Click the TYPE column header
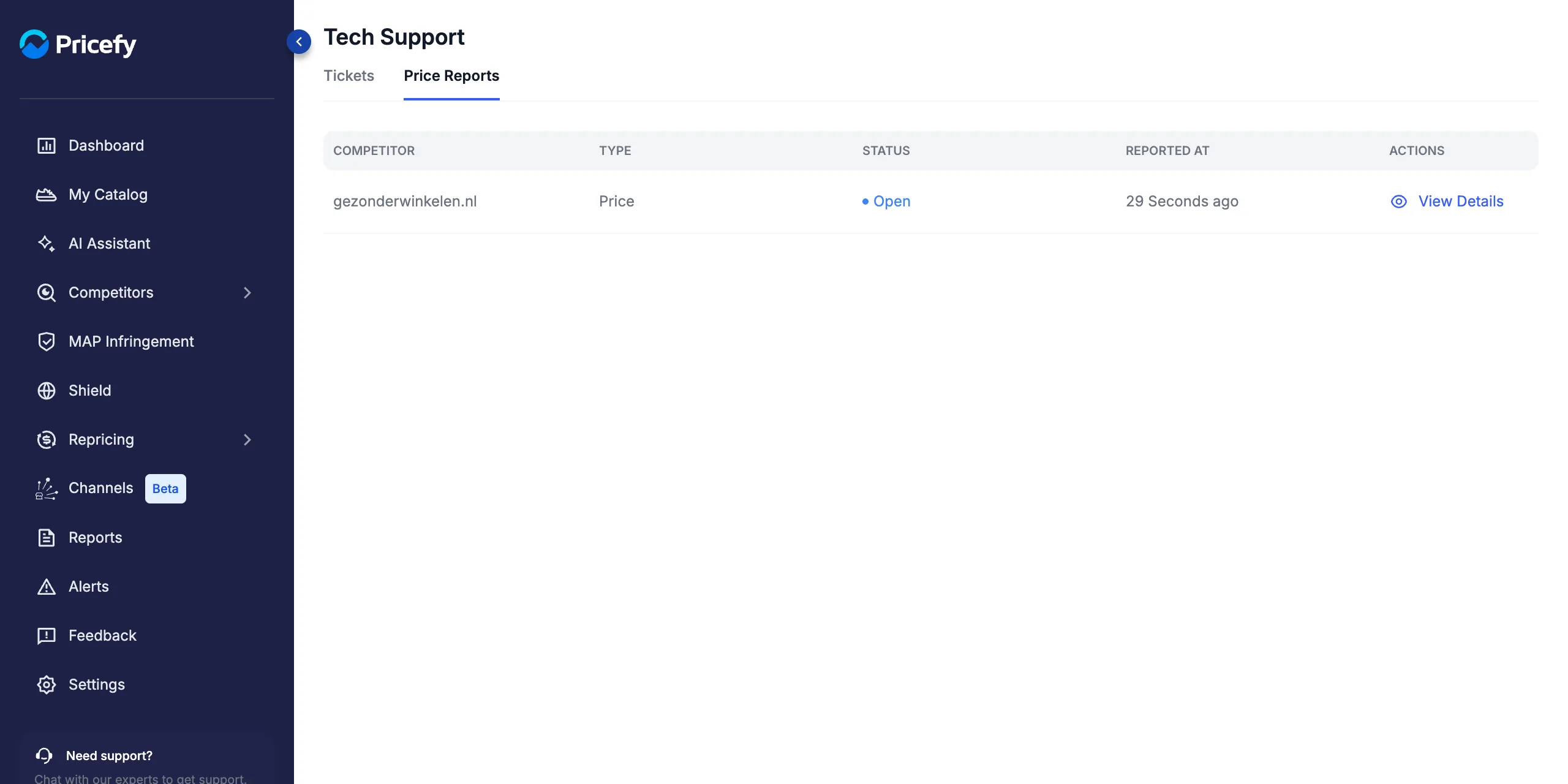The width and height of the screenshot is (1568, 784). 615,151
